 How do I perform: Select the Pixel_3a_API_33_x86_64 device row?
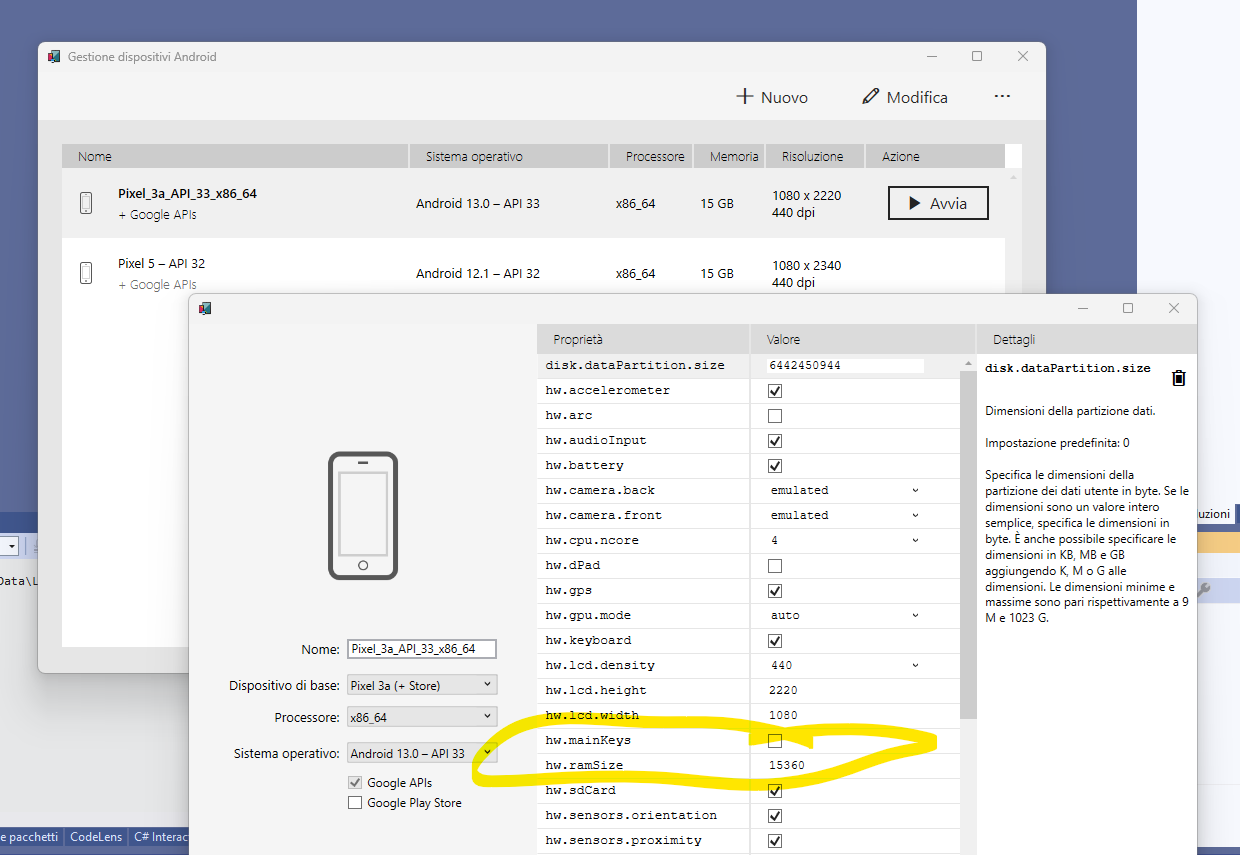pyautogui.click(x=533, y=203)
